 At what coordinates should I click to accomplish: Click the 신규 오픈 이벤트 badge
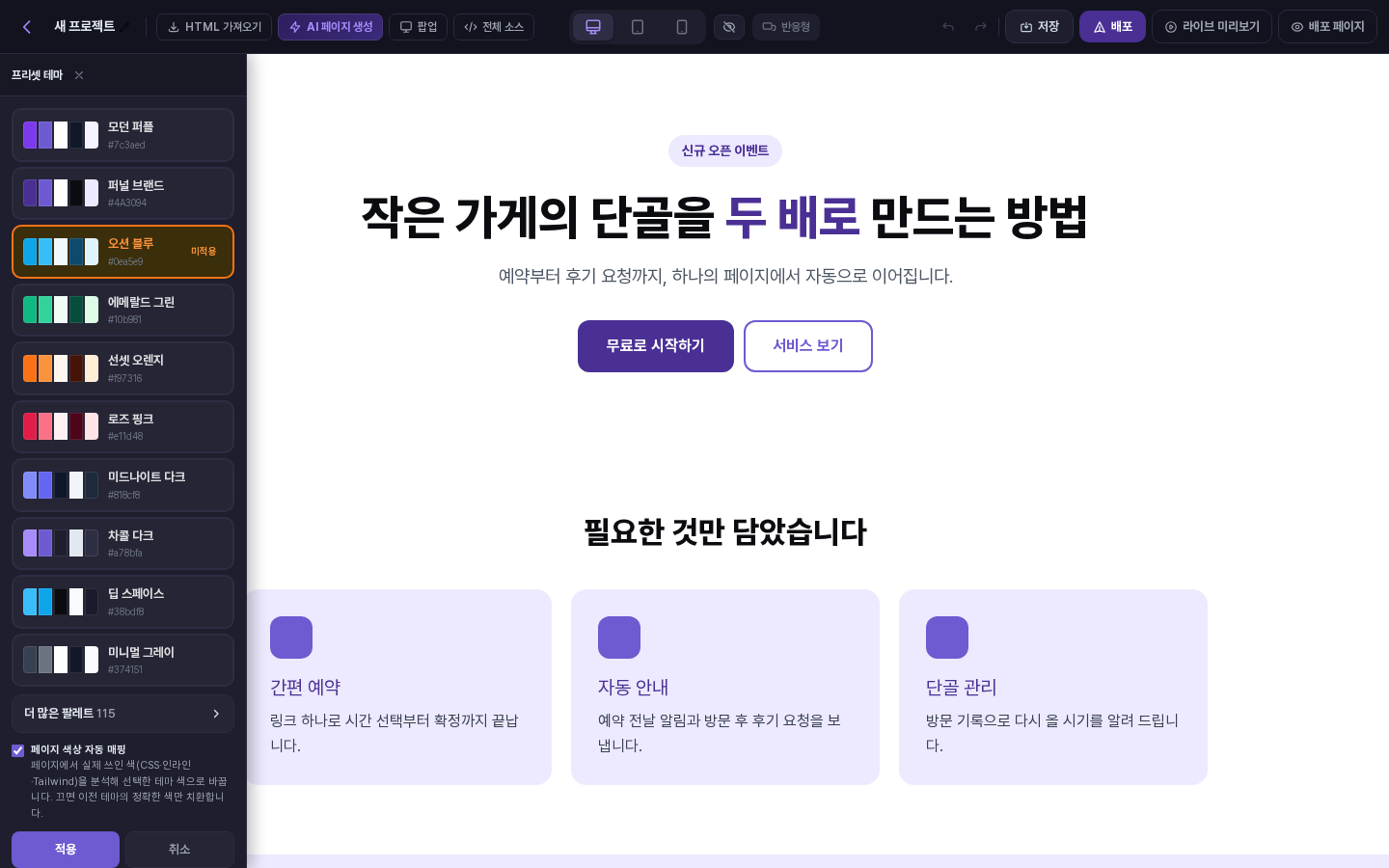(x=725, y=150)
